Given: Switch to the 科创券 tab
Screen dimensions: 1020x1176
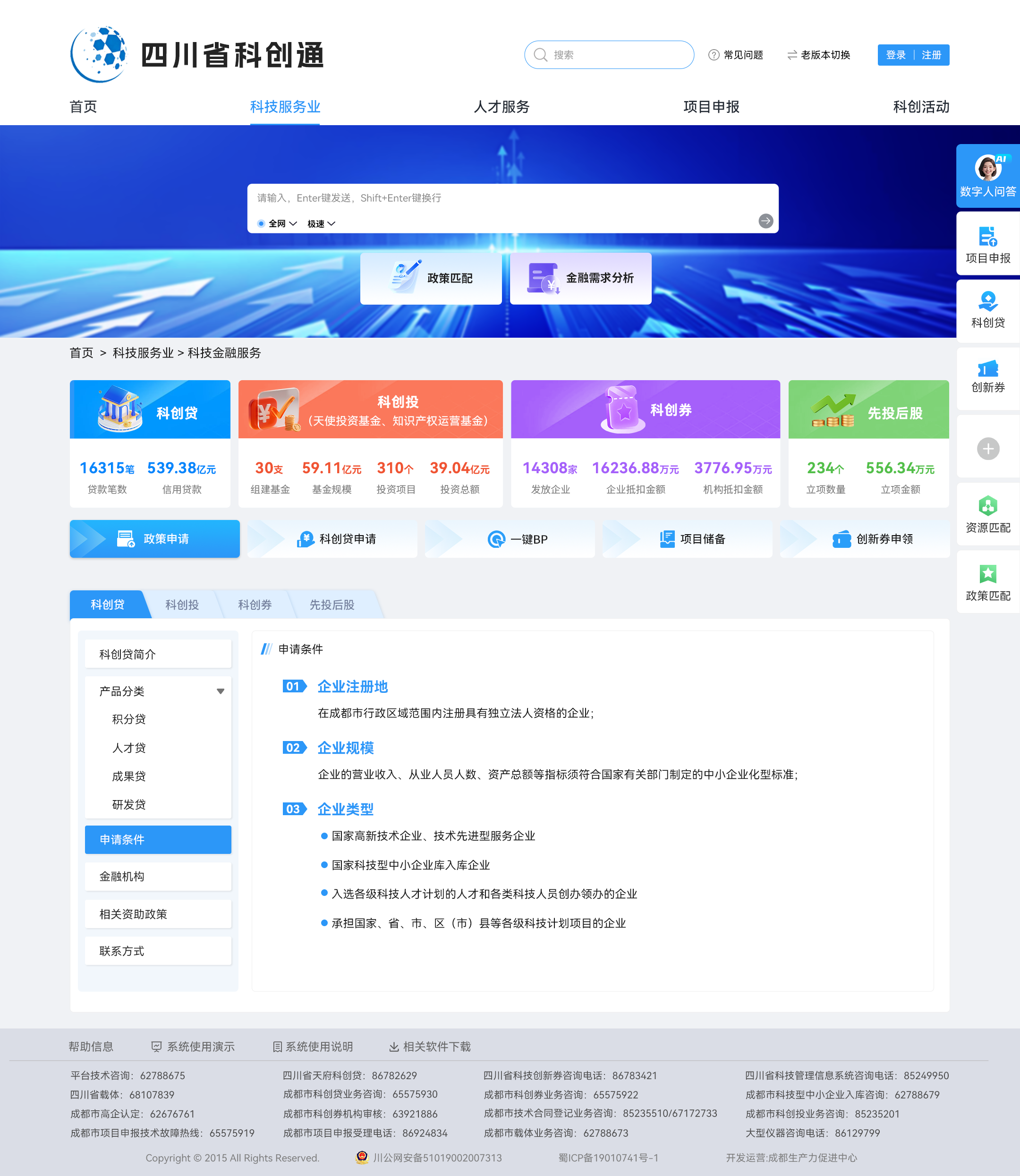Looking at the screenshot, I should click(x=255, y=605).
